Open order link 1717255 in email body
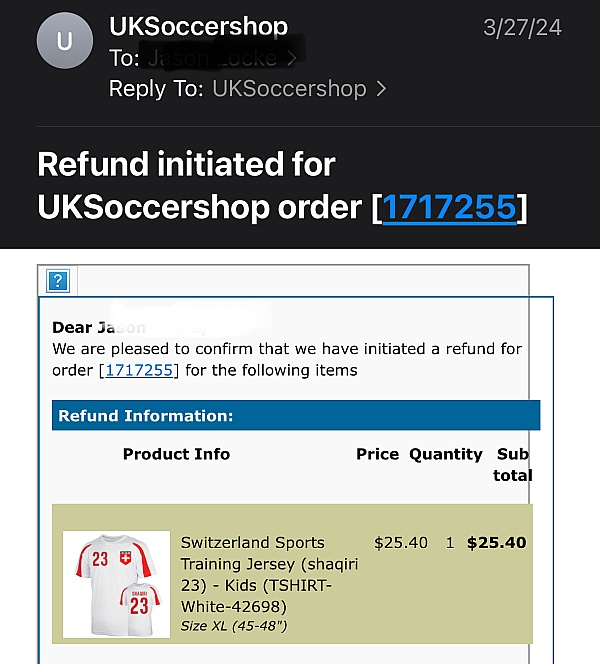The width and height of the screenshot is (600, 664). 139,370
